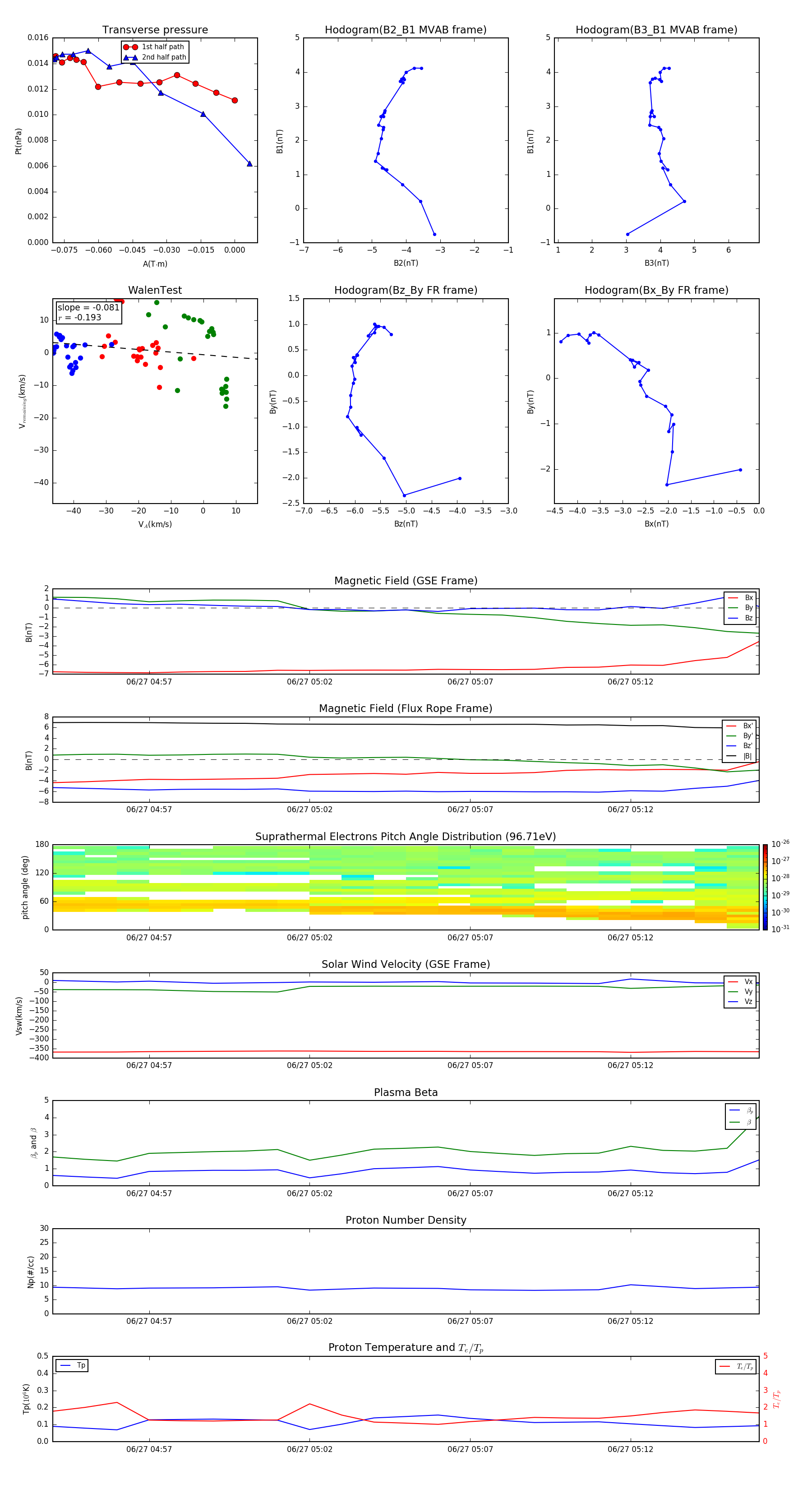Click the "Np(#/cc)" y-axis label

[x=31, y=1271]
